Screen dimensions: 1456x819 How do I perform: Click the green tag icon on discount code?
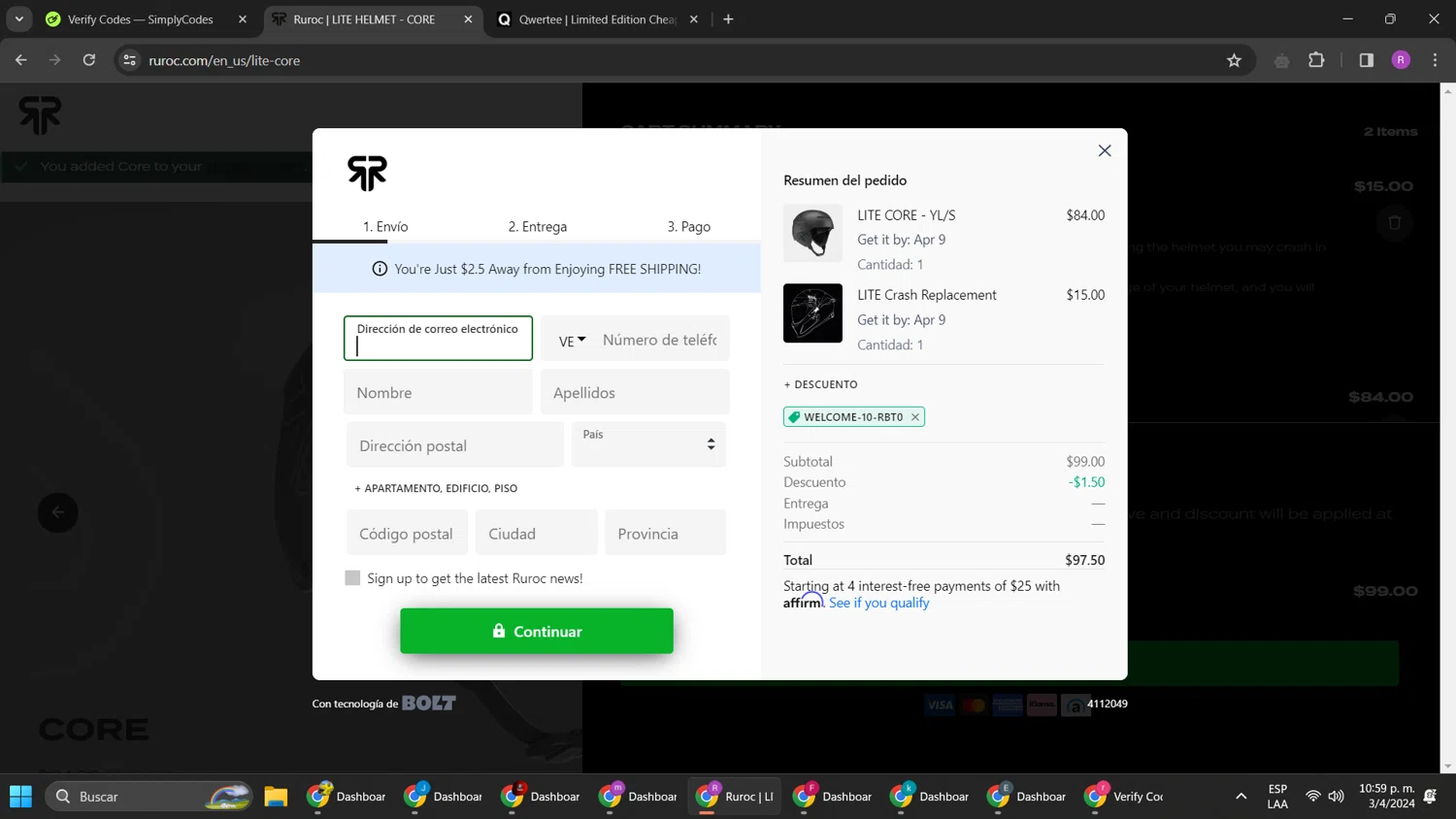(794, 417)
